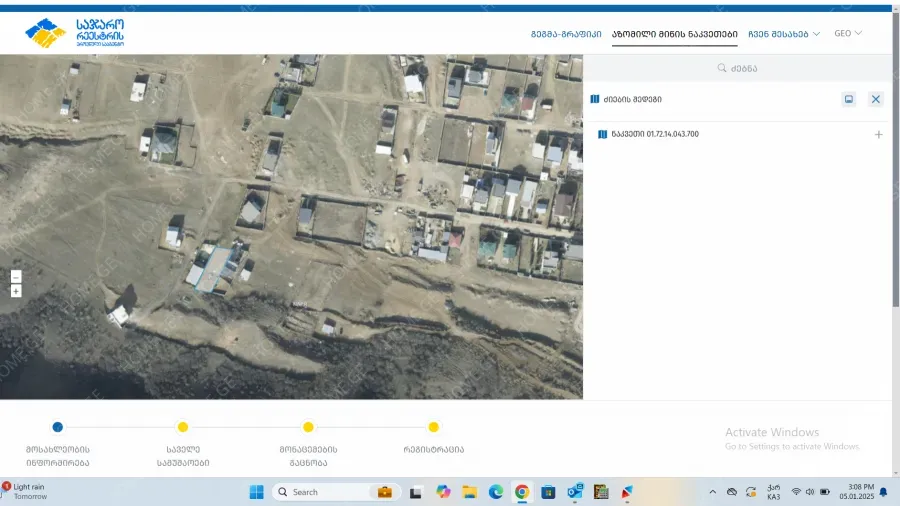Viewport: 900px width, 506px height.
Task: Open Microsoft Edge from the taskbar
Action: pyautogui.click(x=496, y=492)
